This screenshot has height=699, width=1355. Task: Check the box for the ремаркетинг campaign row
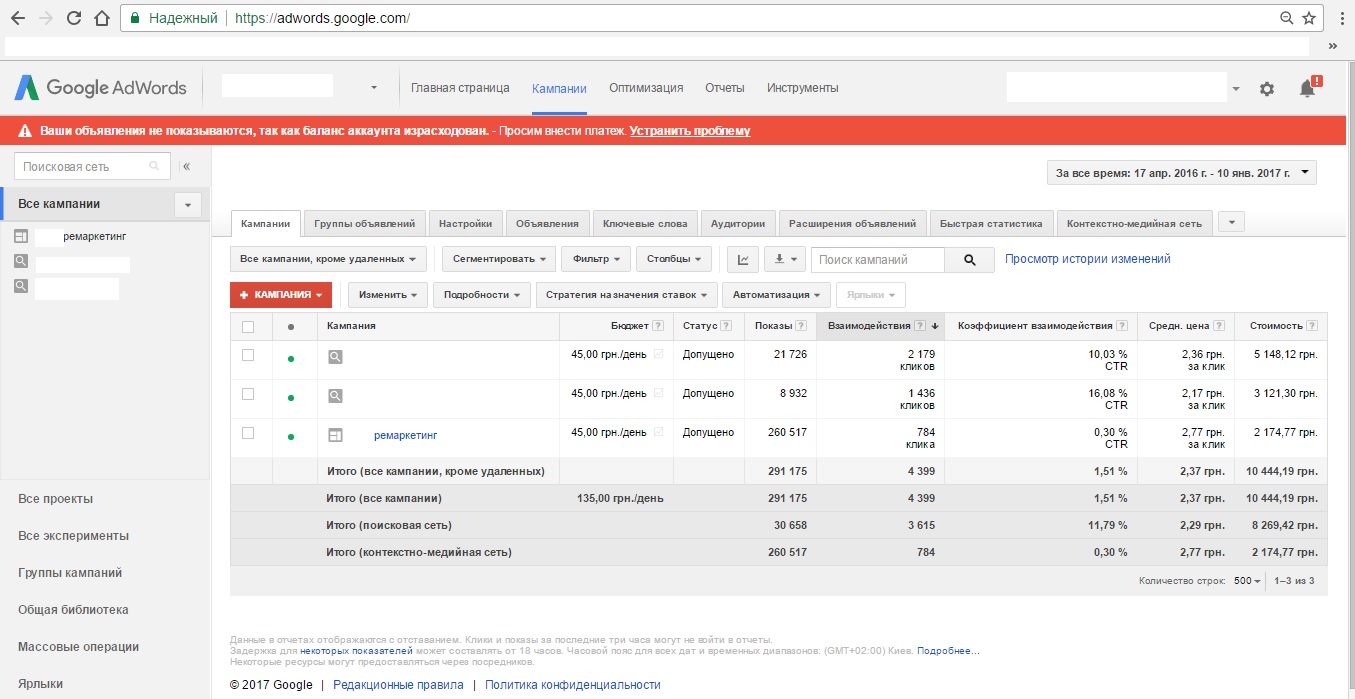tap(248, 433)
